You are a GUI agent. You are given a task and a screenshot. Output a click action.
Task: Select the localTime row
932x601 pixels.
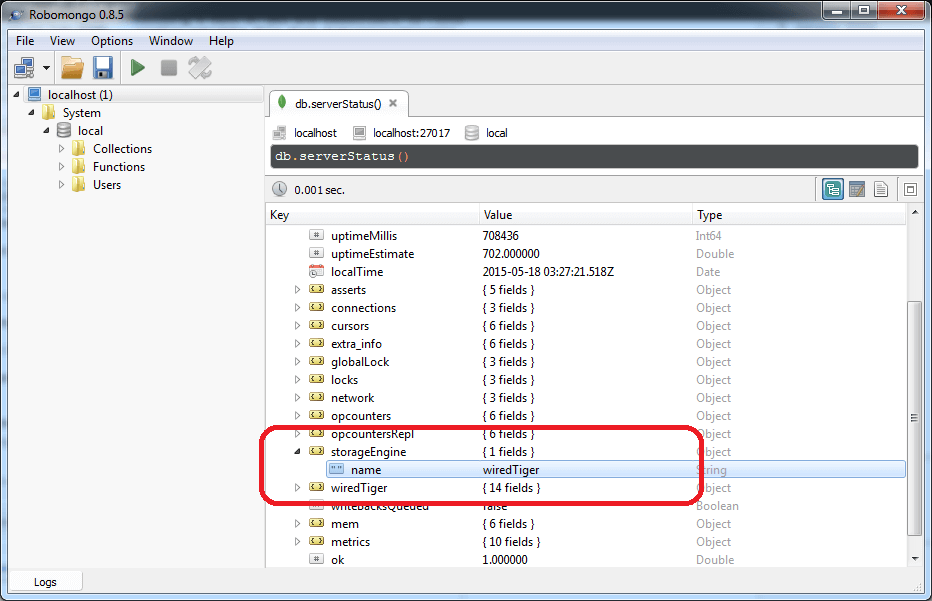click(x=586, y=272)
